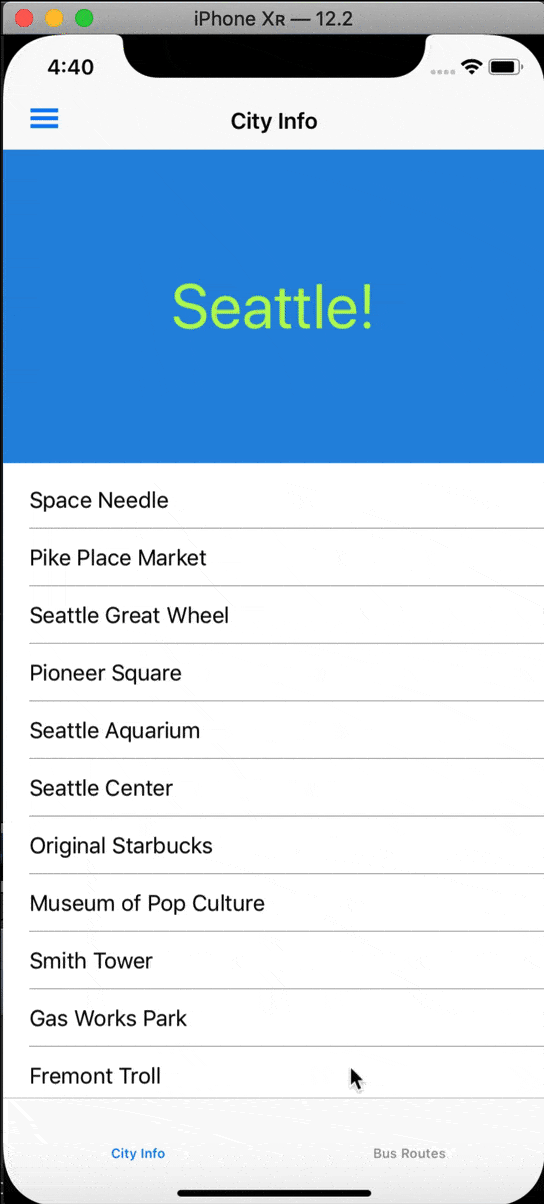544x1204 pixels.
Task: Tap the home indicator bar
Action: click(x=274, y=1192)
